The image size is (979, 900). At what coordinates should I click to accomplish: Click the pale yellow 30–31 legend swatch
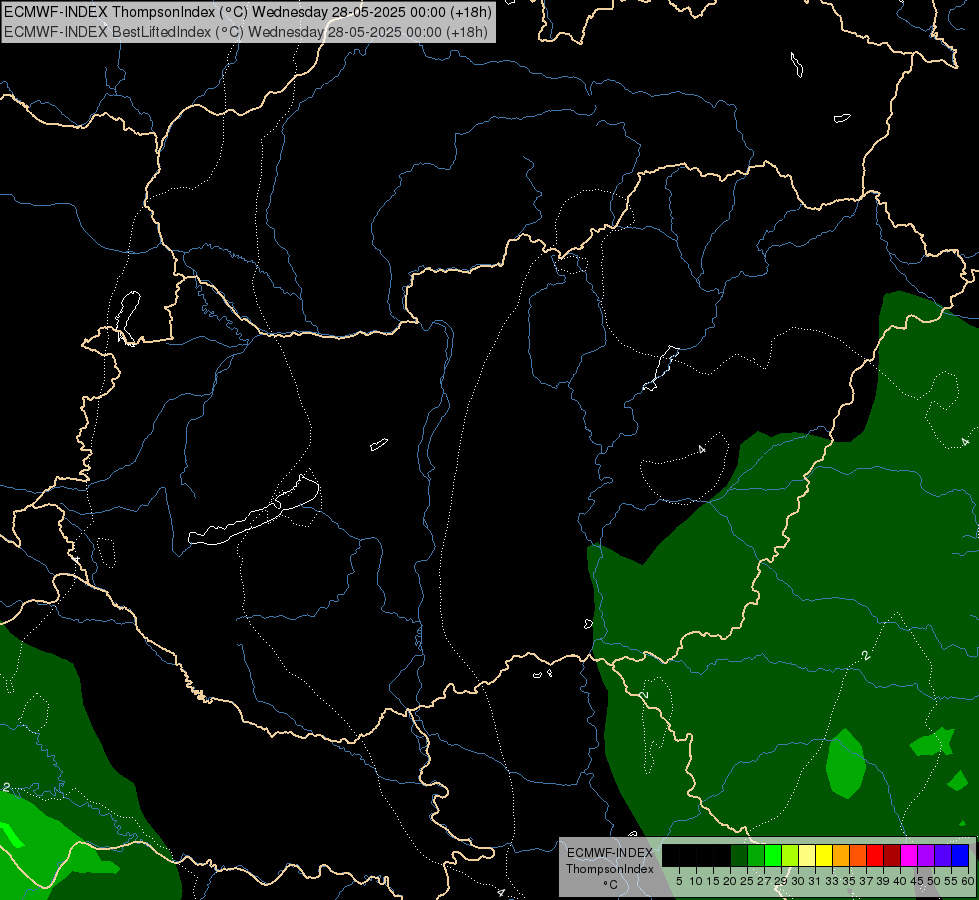(x=807, y=855)
